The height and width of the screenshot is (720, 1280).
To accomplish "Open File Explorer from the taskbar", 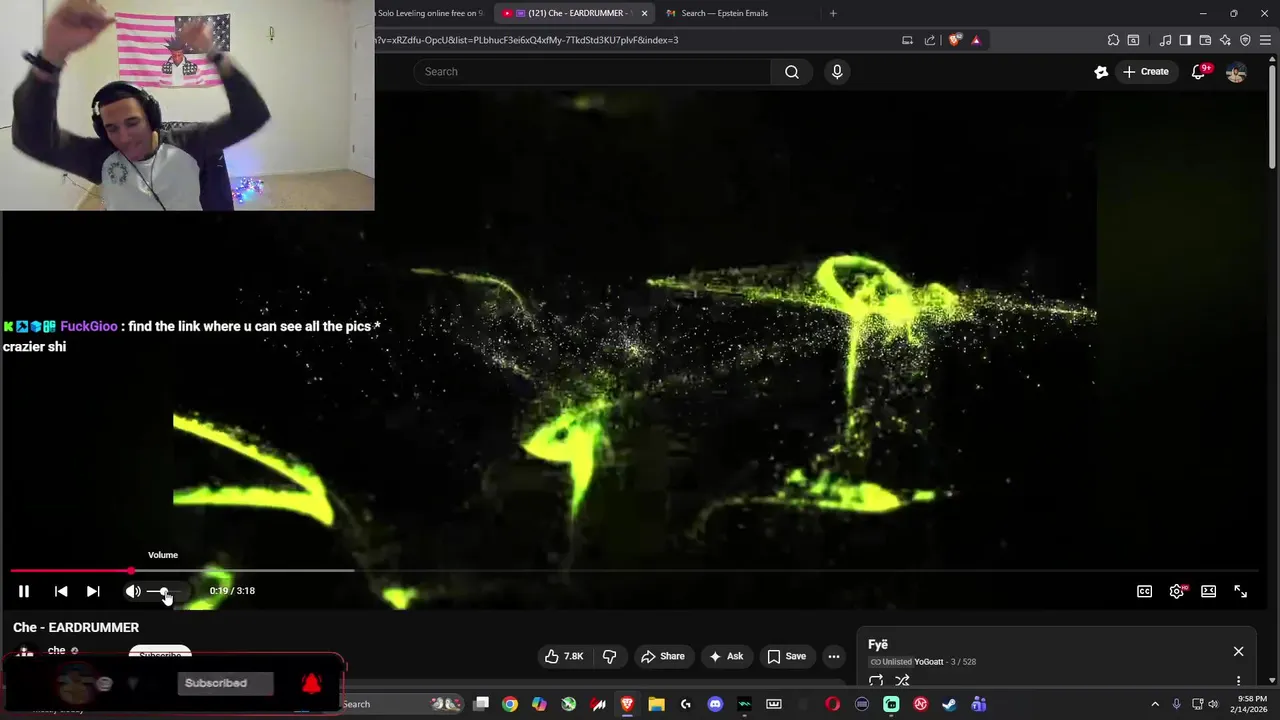I will pyautogui.click(x=657, y=704).
